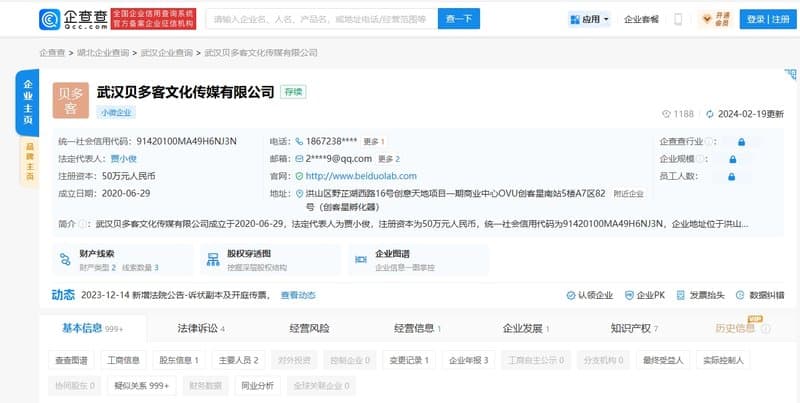Screen dimensions: 800x403
Task: Focus the company name search input
Action: pos(322,19)
